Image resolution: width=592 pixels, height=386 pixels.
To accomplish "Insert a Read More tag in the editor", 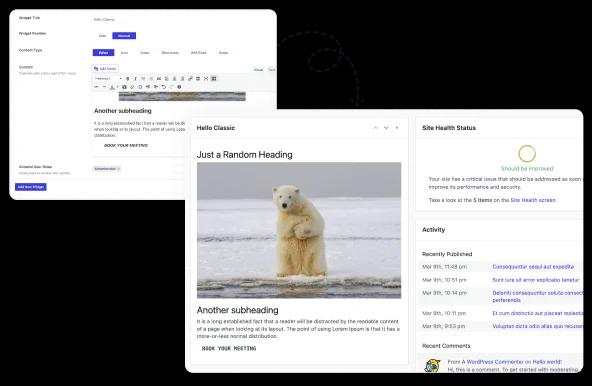I will click(198, 79).
